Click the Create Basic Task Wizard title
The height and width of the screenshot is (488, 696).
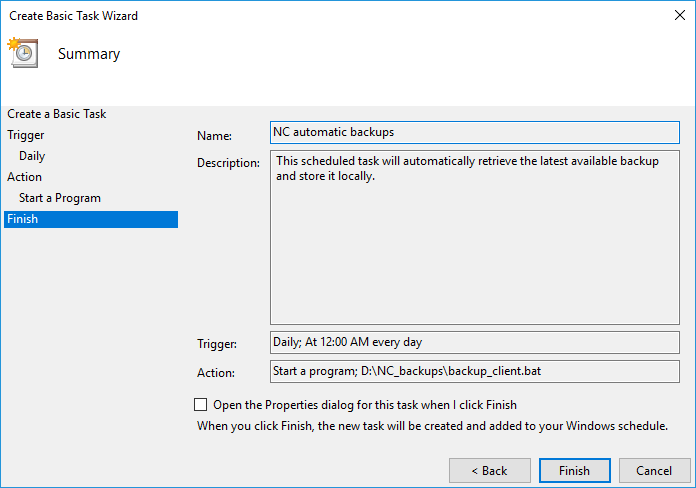click(74, 16)
